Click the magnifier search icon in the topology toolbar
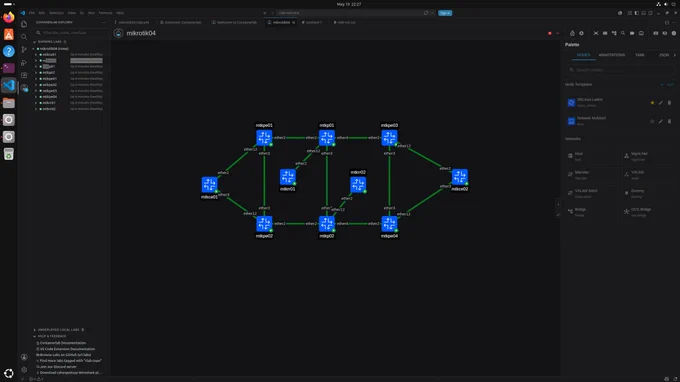680x382 pixels. pos(623,33)
